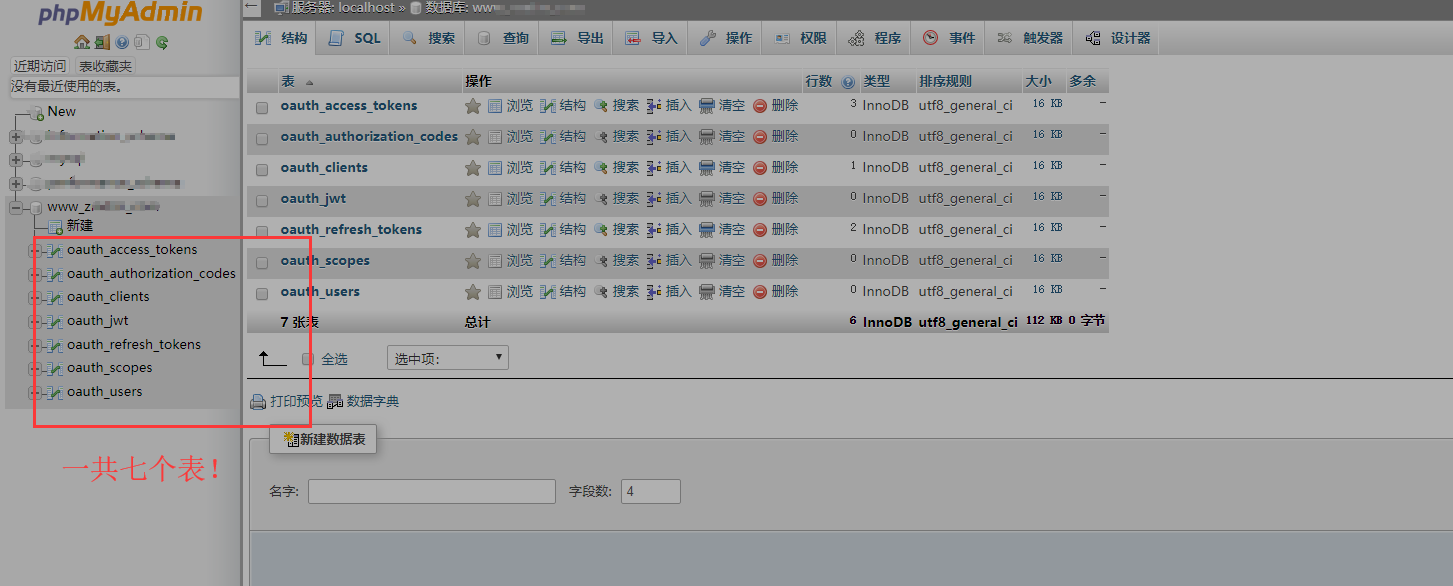Star oauth_clients as favorite
Viewport: 1453px width, 586px height.
tap(473, 168)
